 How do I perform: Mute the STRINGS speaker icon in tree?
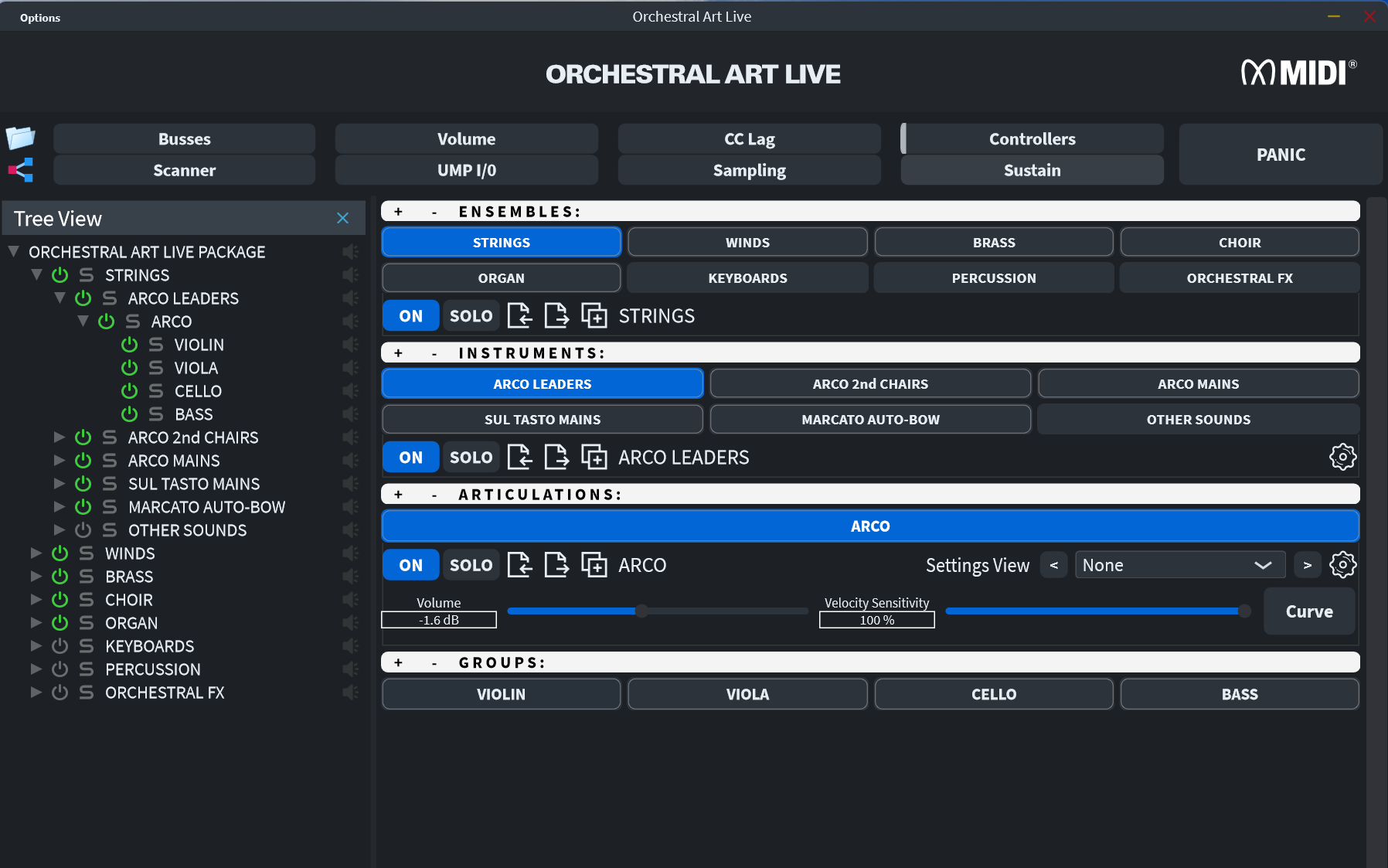click(x=351, y=274)
